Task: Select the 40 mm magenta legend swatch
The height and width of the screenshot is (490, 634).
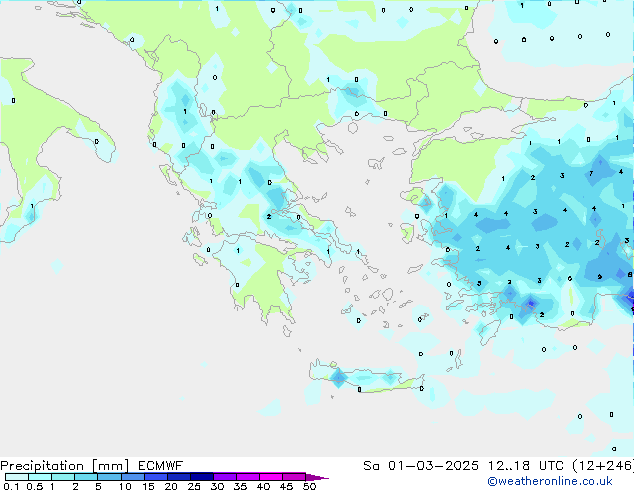Action: click(271, 477)
